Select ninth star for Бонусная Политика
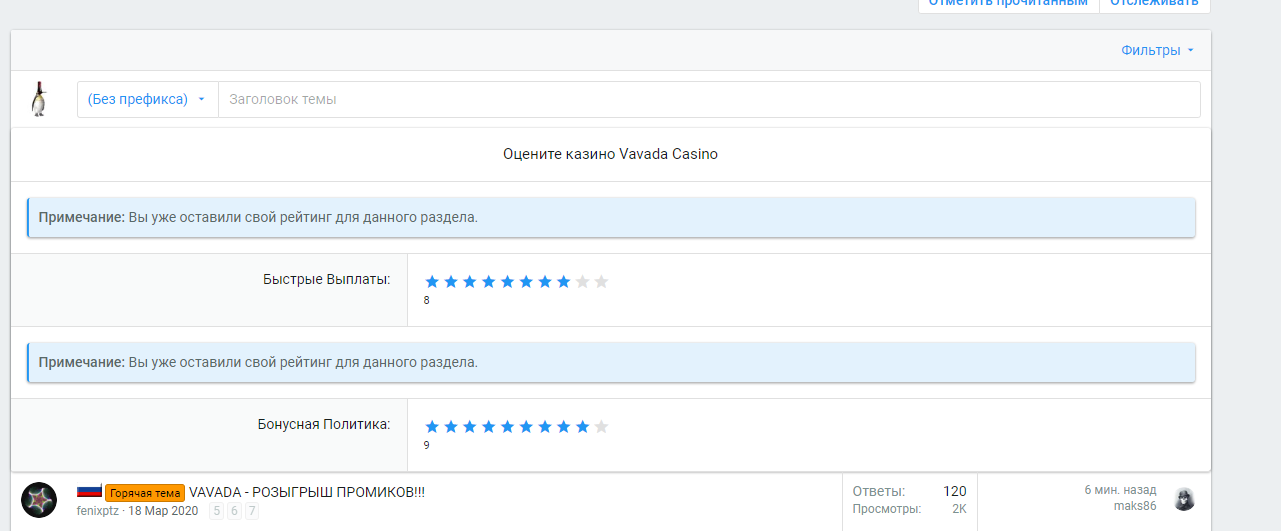The width and height of the screenshot is (1281, 531). click(582, 427)
